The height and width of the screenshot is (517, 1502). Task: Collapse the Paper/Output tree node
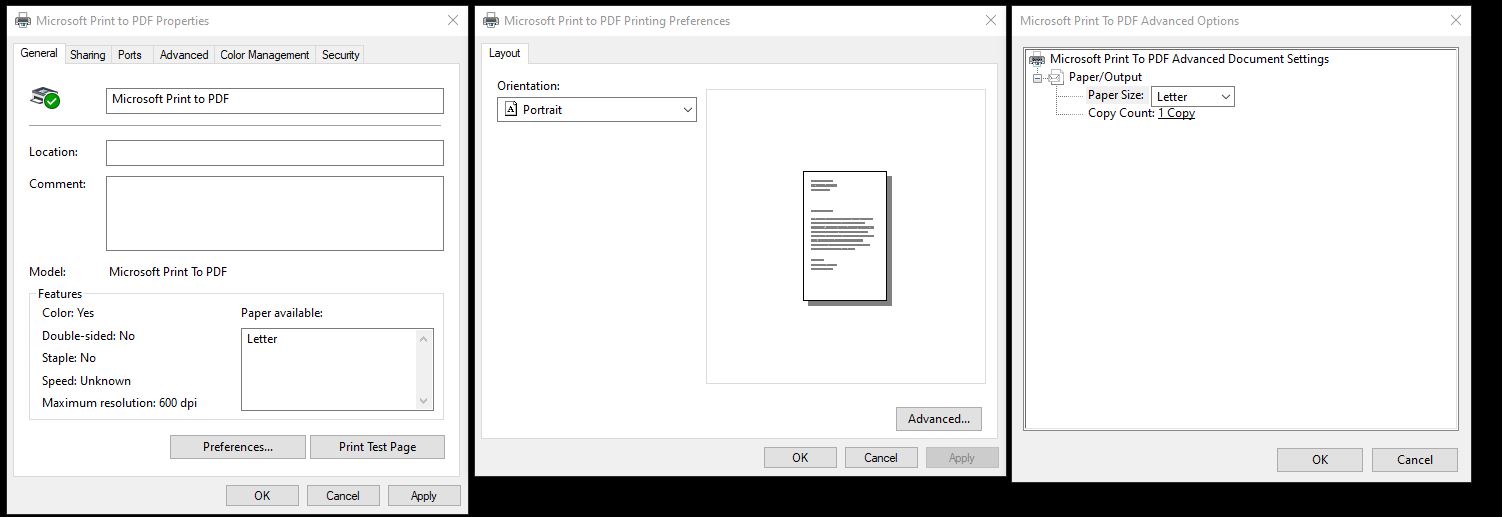(1037, 77)
